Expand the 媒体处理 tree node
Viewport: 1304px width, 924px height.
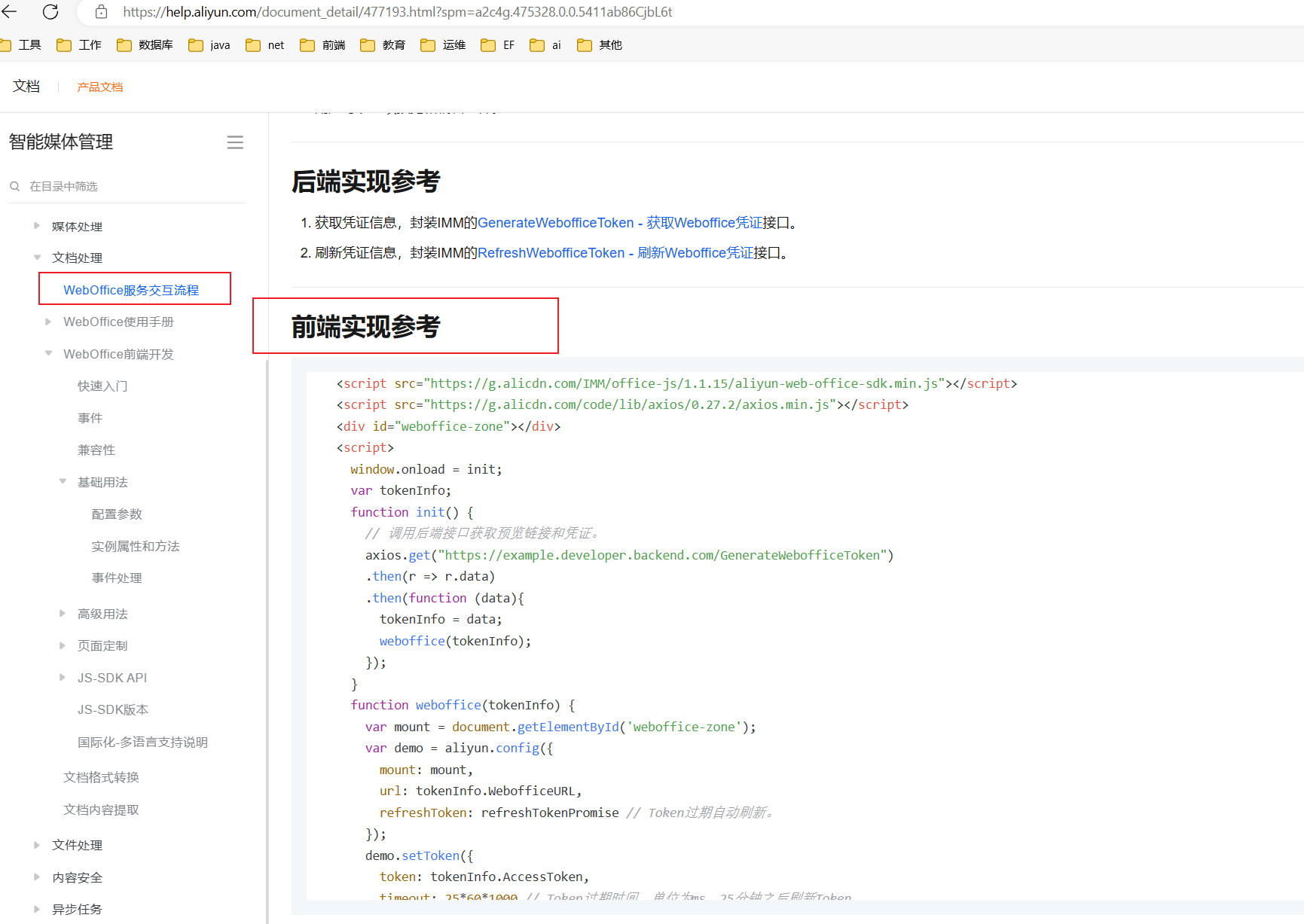pos(36,226)
